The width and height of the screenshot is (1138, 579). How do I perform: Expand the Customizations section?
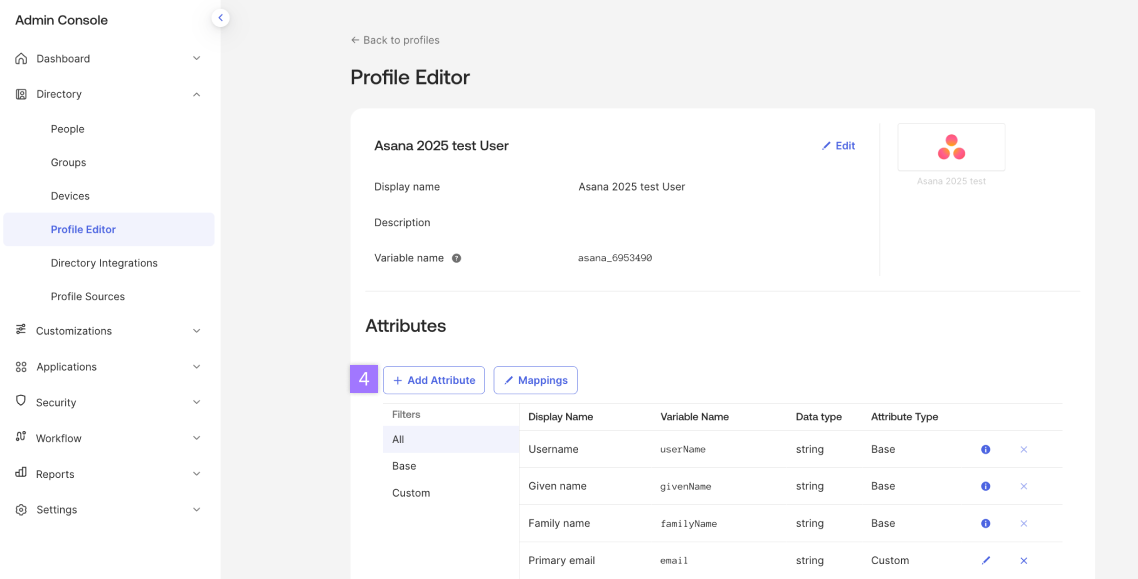click(x=196, y=331)
